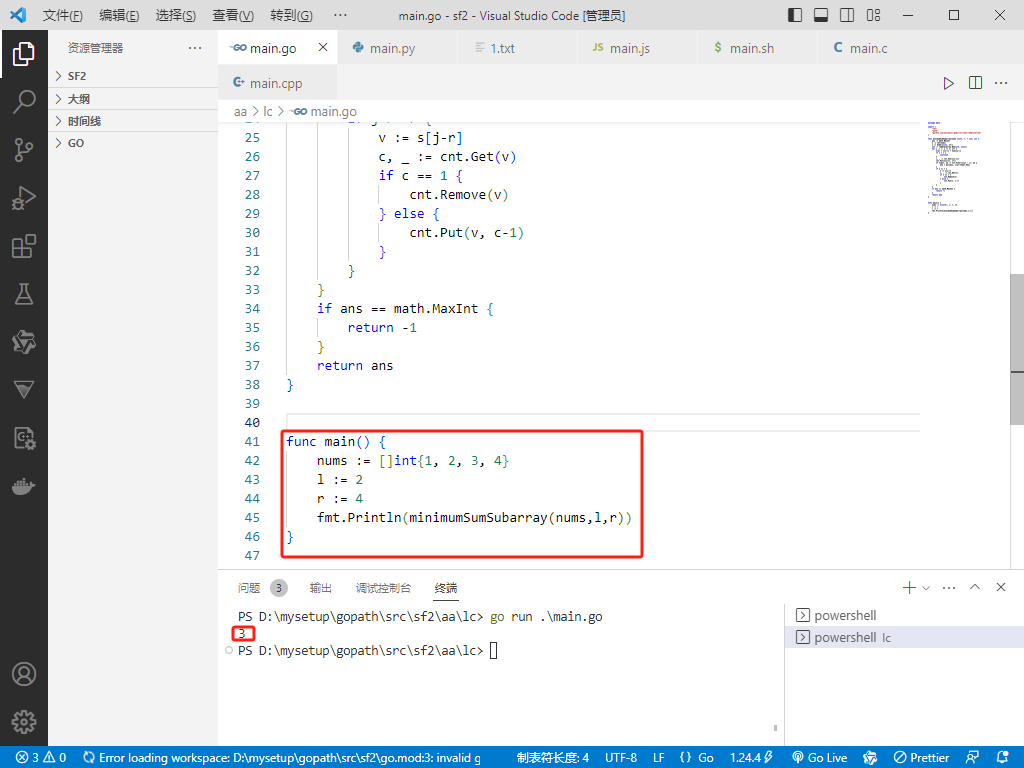Open terminal launch profile dropdown arrow
This screenshot has height=768, width=1024.
(926, 588)
